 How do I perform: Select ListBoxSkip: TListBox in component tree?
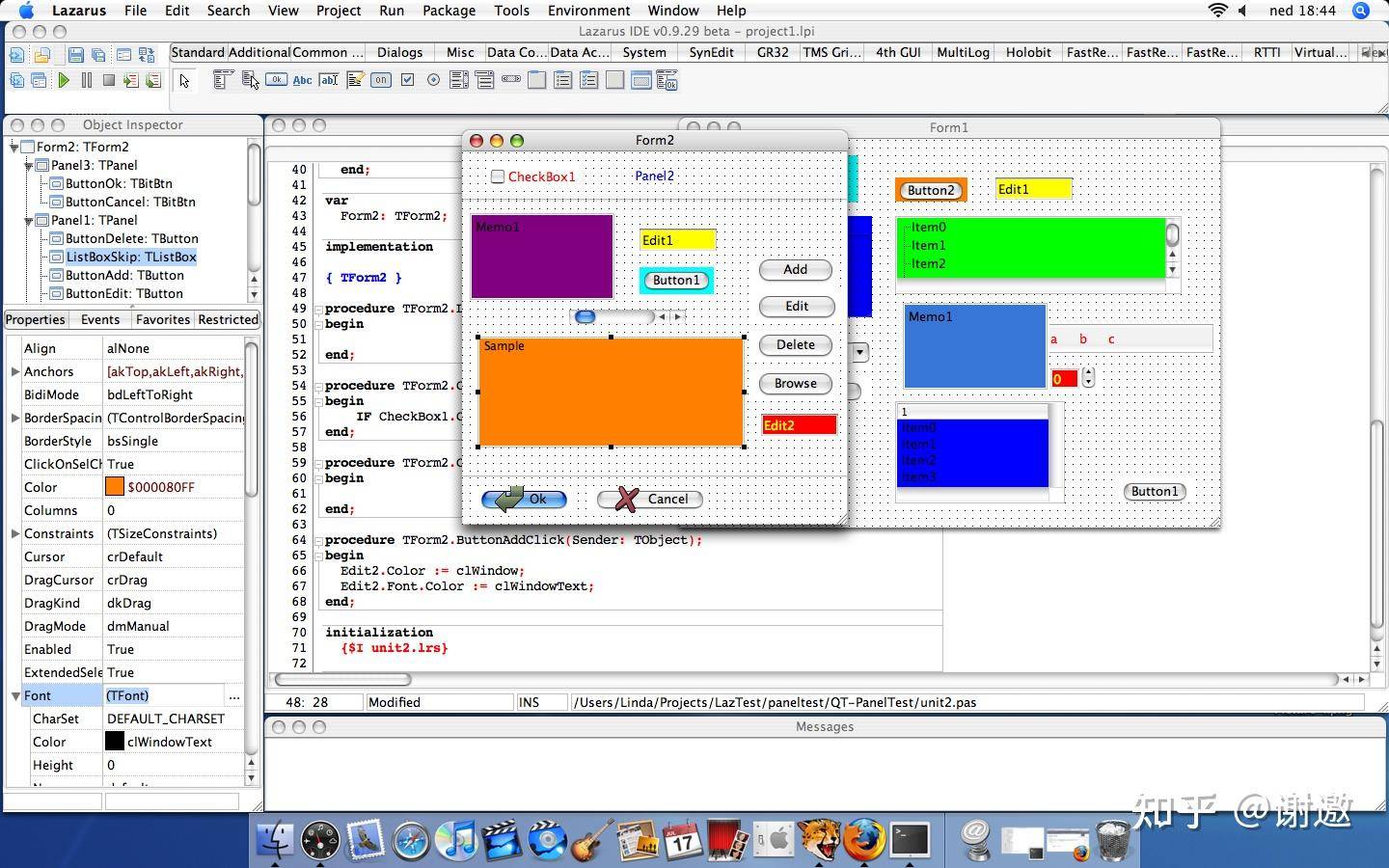pyautogui.click(x=131, y=257)
